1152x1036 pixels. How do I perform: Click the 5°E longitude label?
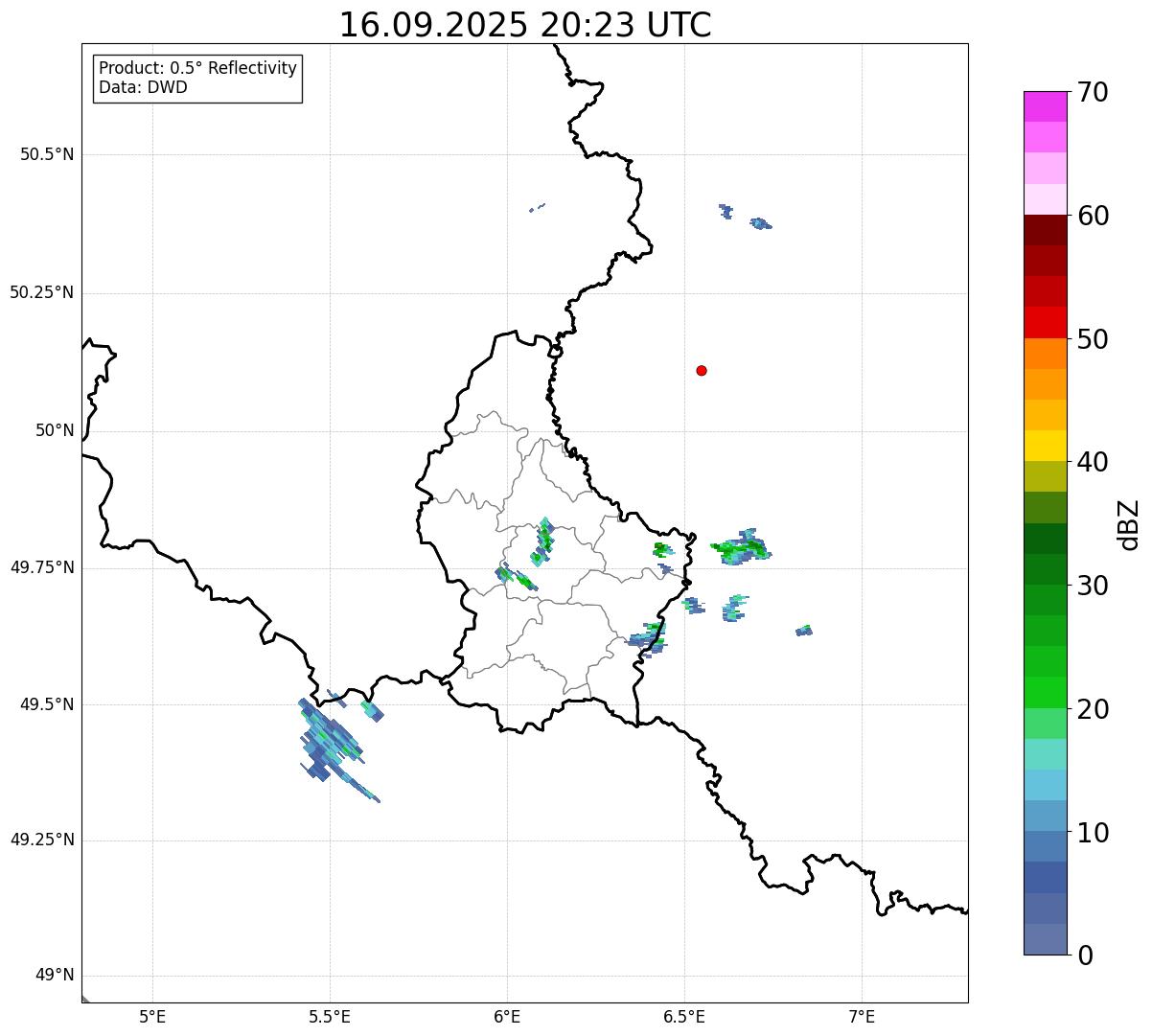[x=152, y=1017]
